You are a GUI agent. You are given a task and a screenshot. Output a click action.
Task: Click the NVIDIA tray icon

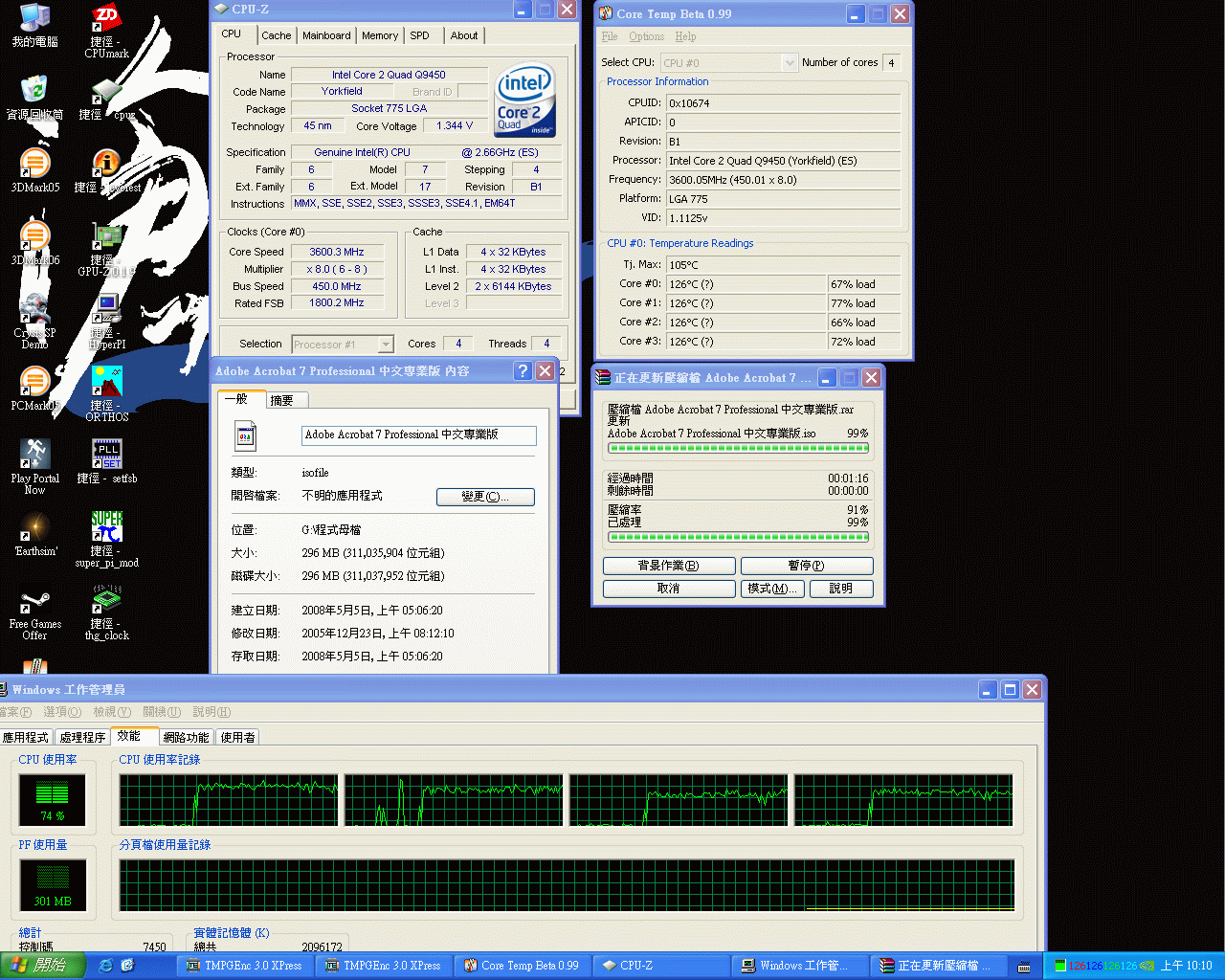tap(1147, 966)
